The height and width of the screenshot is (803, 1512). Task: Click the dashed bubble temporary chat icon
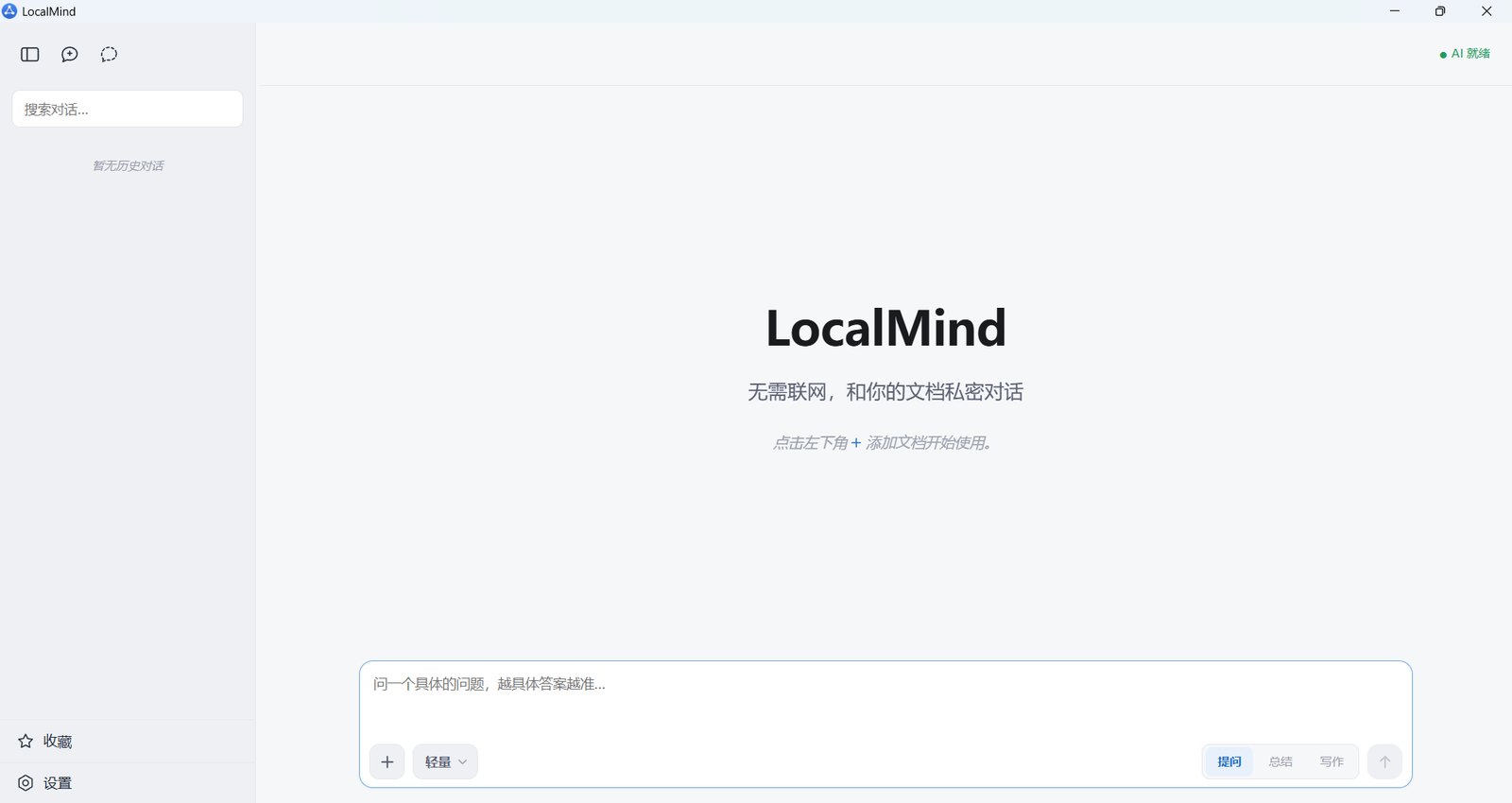[x=109, y=55]
